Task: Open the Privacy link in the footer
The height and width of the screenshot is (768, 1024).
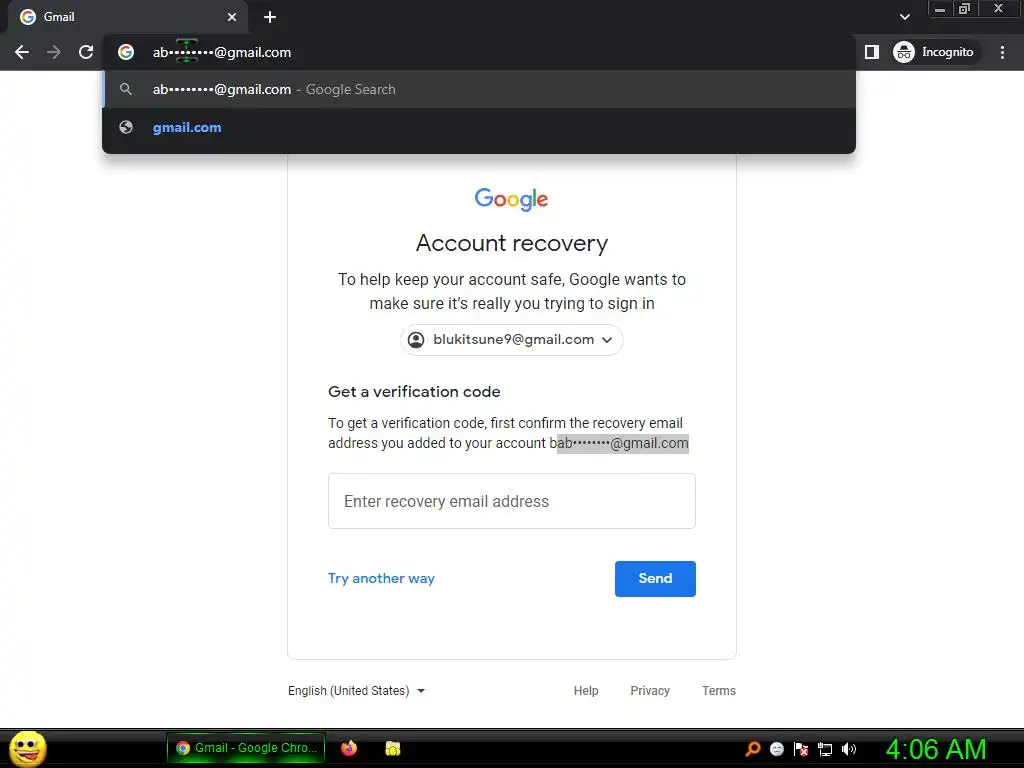Action: point(650,691)
